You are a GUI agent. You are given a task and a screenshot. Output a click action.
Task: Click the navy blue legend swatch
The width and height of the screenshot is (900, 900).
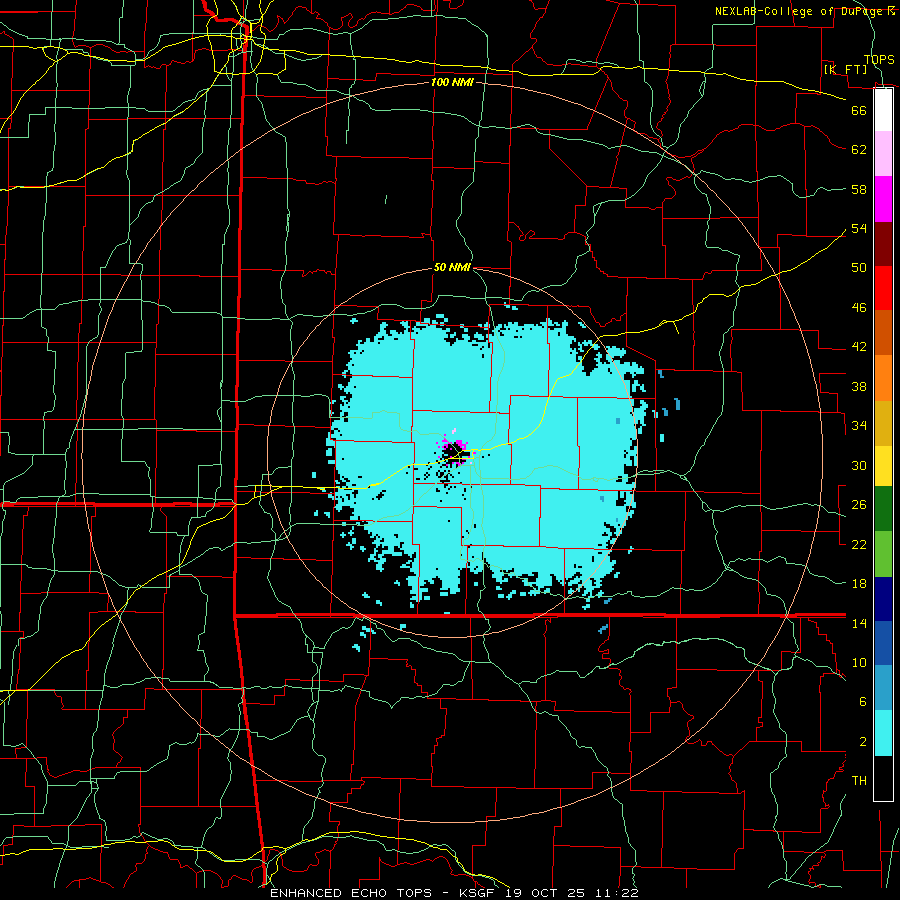pos(883,599)
